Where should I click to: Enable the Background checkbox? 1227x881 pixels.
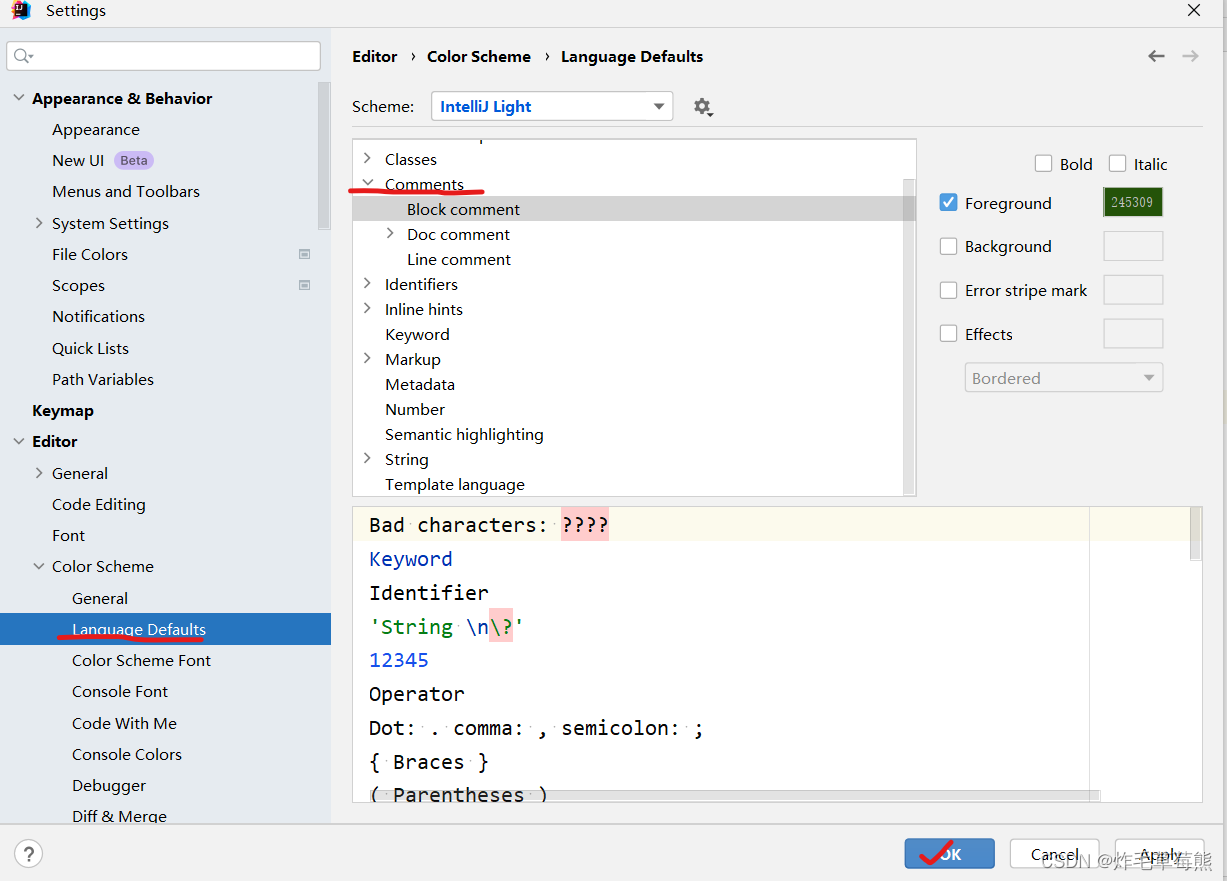pos(949,246)
